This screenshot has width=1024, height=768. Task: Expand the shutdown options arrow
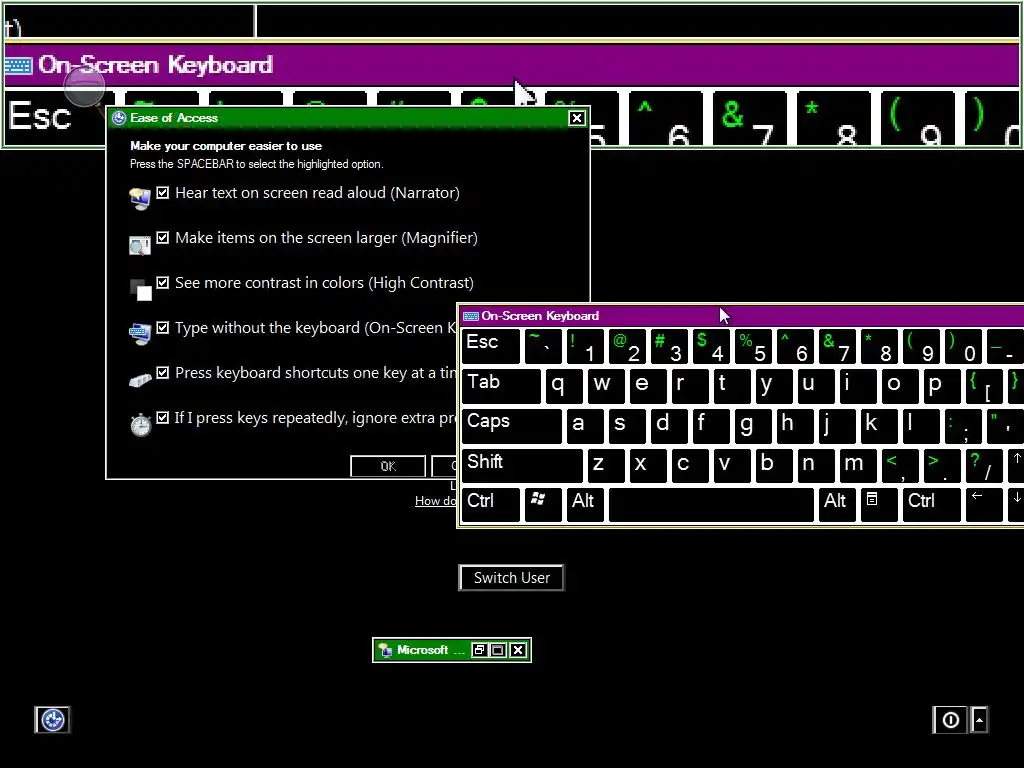pyautogui.click(x=979, y=720)
